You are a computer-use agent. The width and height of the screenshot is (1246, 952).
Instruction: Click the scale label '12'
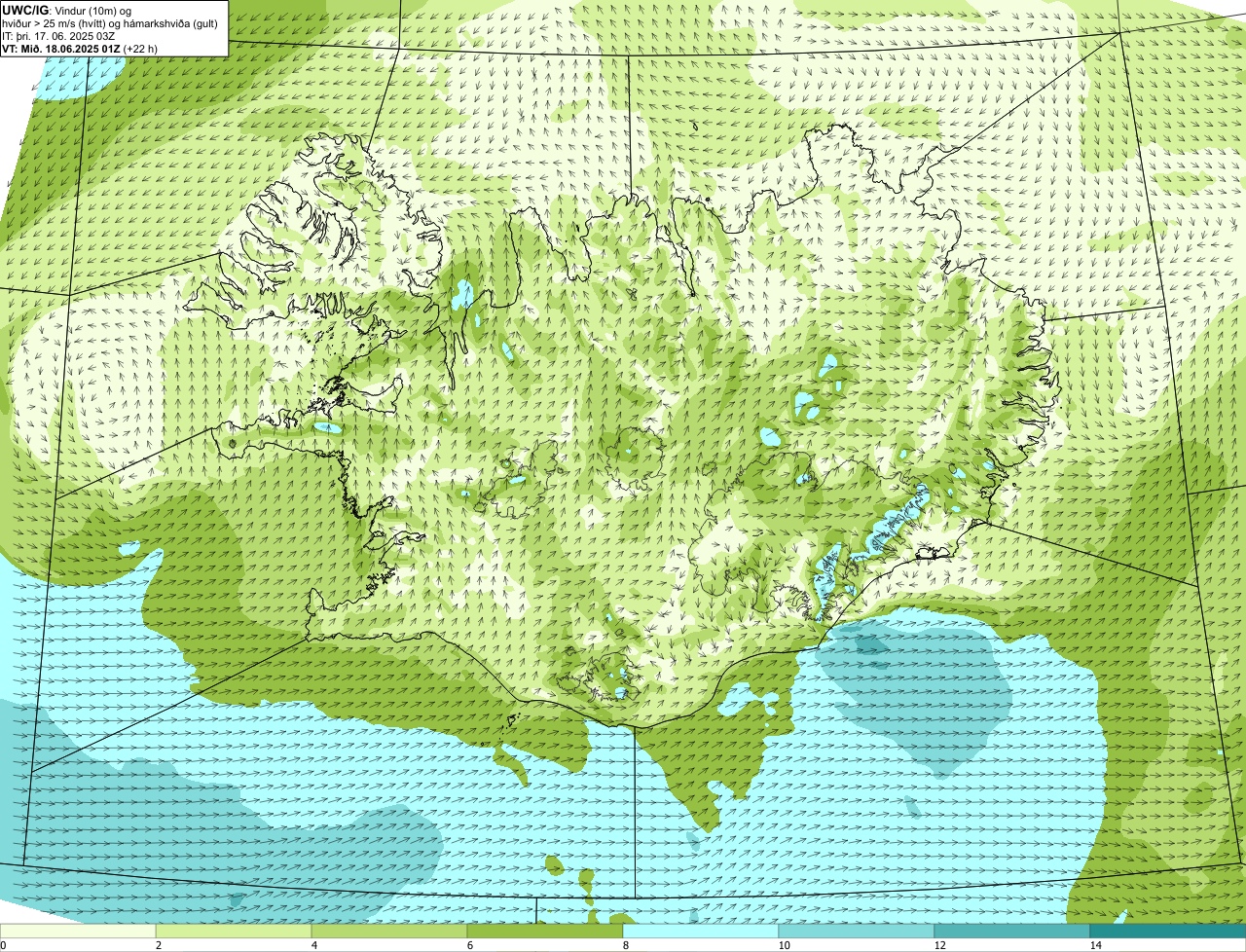pos(939,945)
